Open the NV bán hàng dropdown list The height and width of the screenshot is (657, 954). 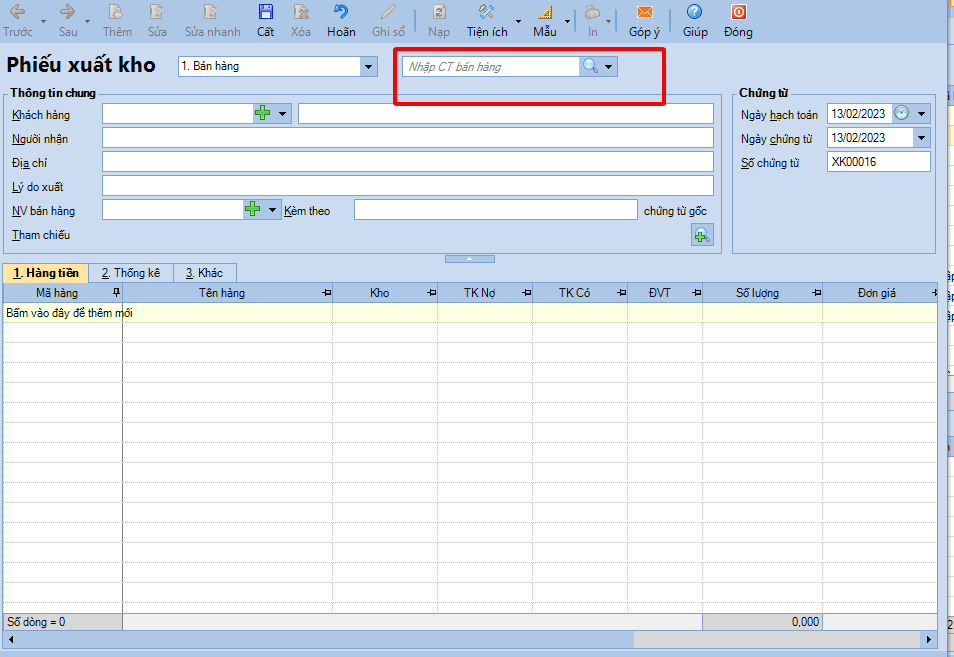[272, 210]
